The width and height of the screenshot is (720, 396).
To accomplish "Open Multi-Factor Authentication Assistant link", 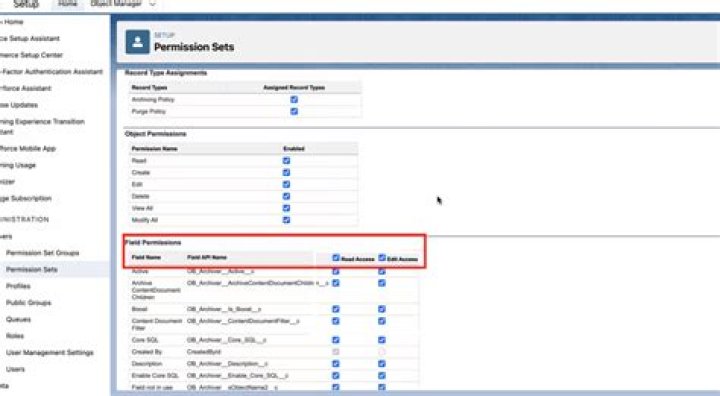I will click(x=51, y=71).
